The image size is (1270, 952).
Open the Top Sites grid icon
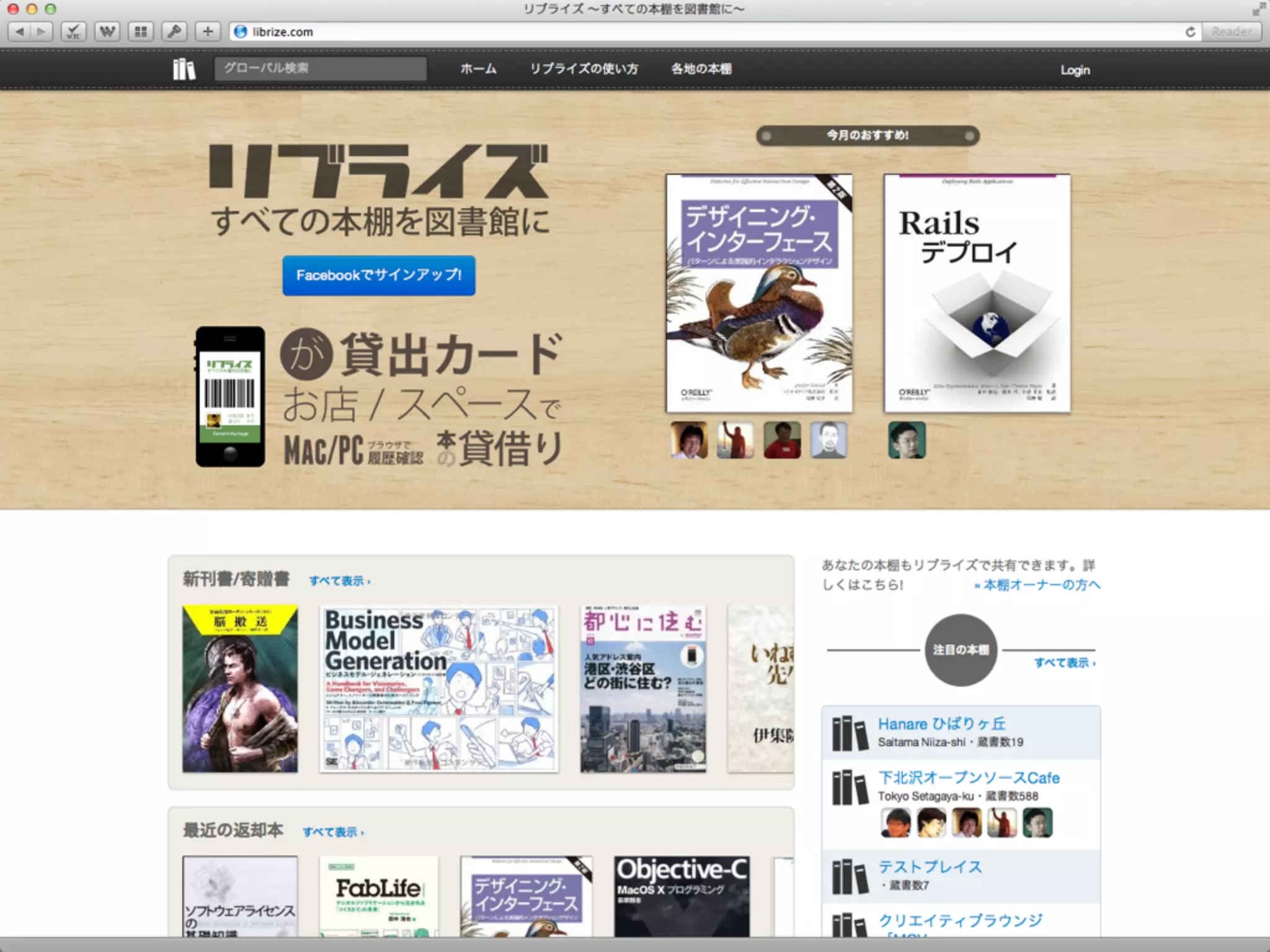(x=141, y=32)
